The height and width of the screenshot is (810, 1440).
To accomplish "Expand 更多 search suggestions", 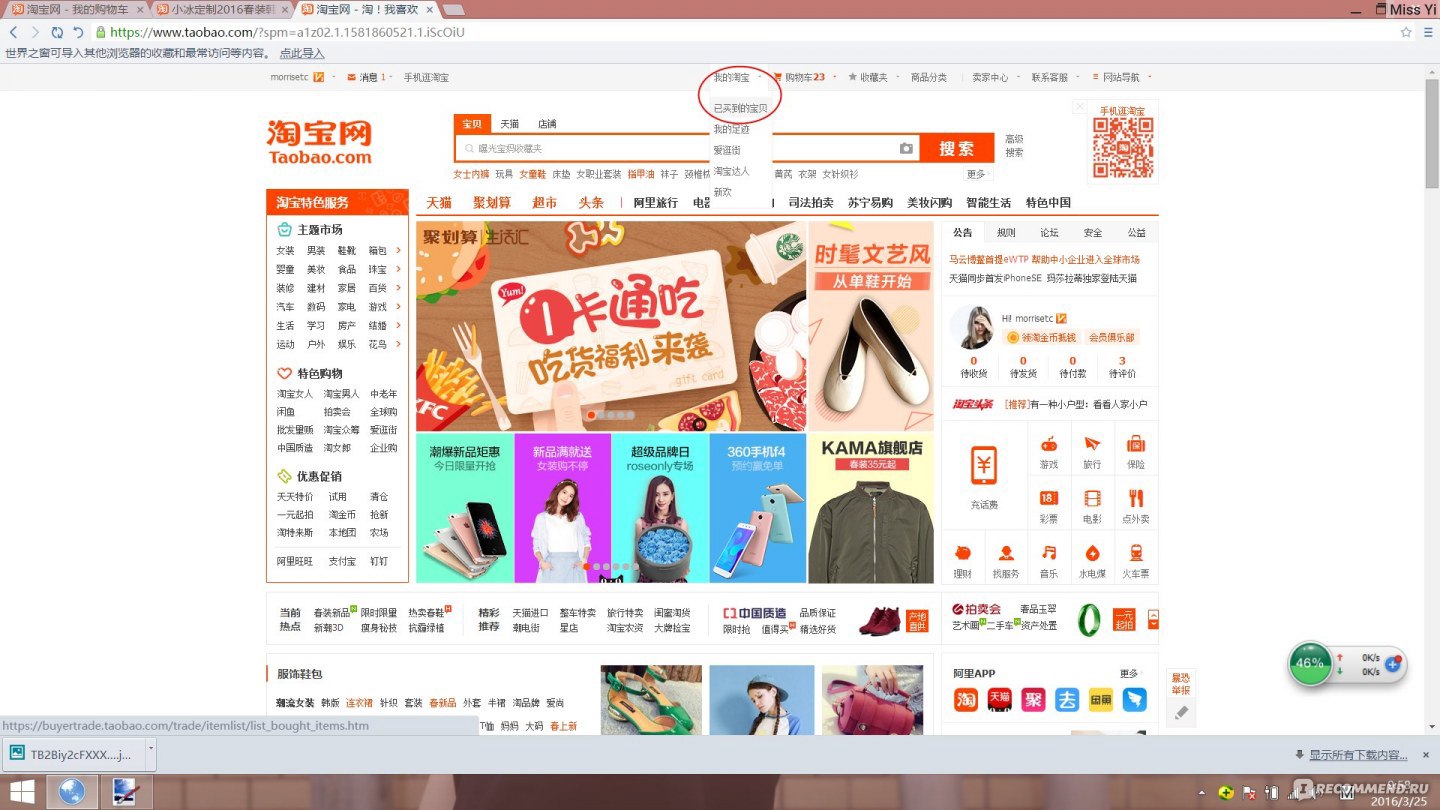I will pos(978,174).
